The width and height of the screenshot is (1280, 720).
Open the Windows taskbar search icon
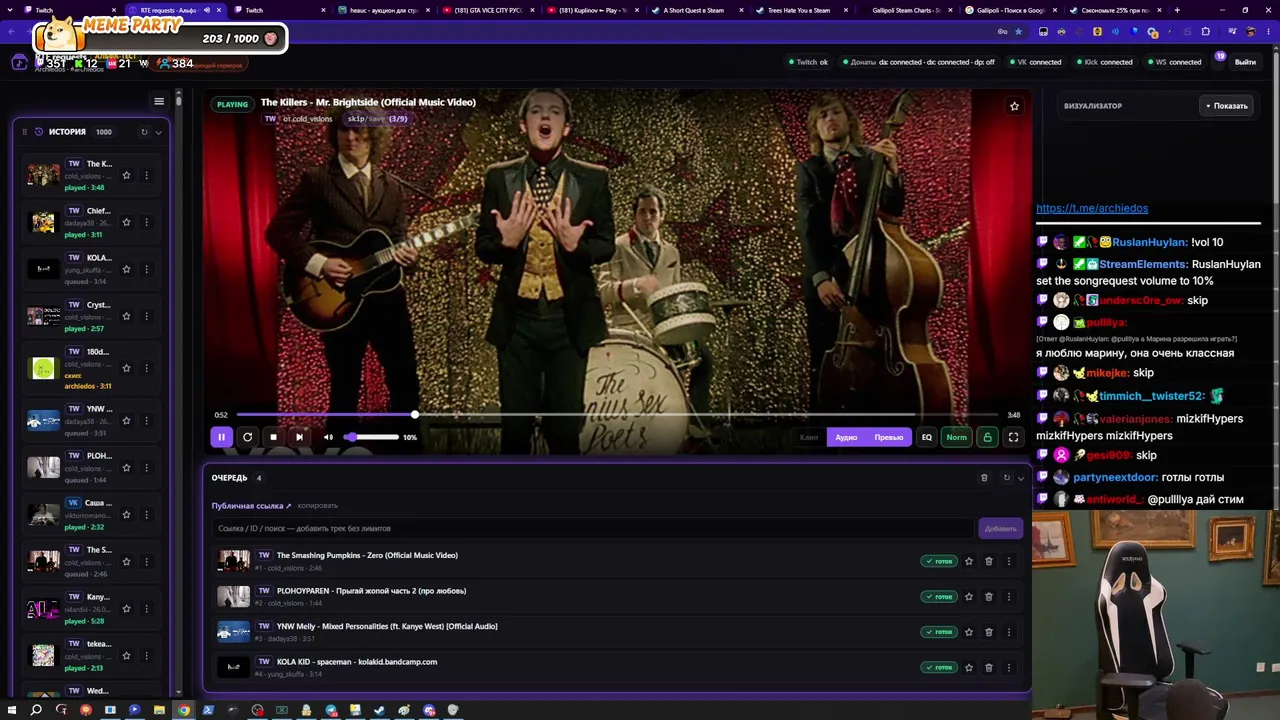coord(36,710)
